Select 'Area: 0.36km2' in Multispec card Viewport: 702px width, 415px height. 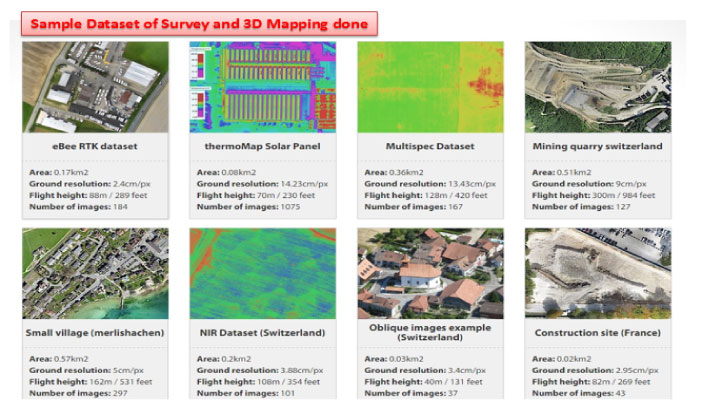394,172
